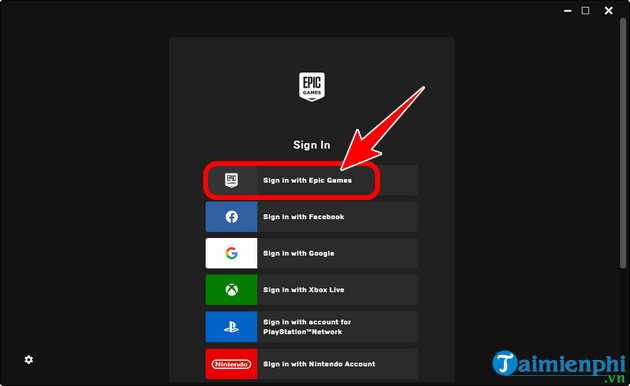Open settings via the gear icon
The width and height of the screenshot is (630, 386).
(x=29, y=359)
